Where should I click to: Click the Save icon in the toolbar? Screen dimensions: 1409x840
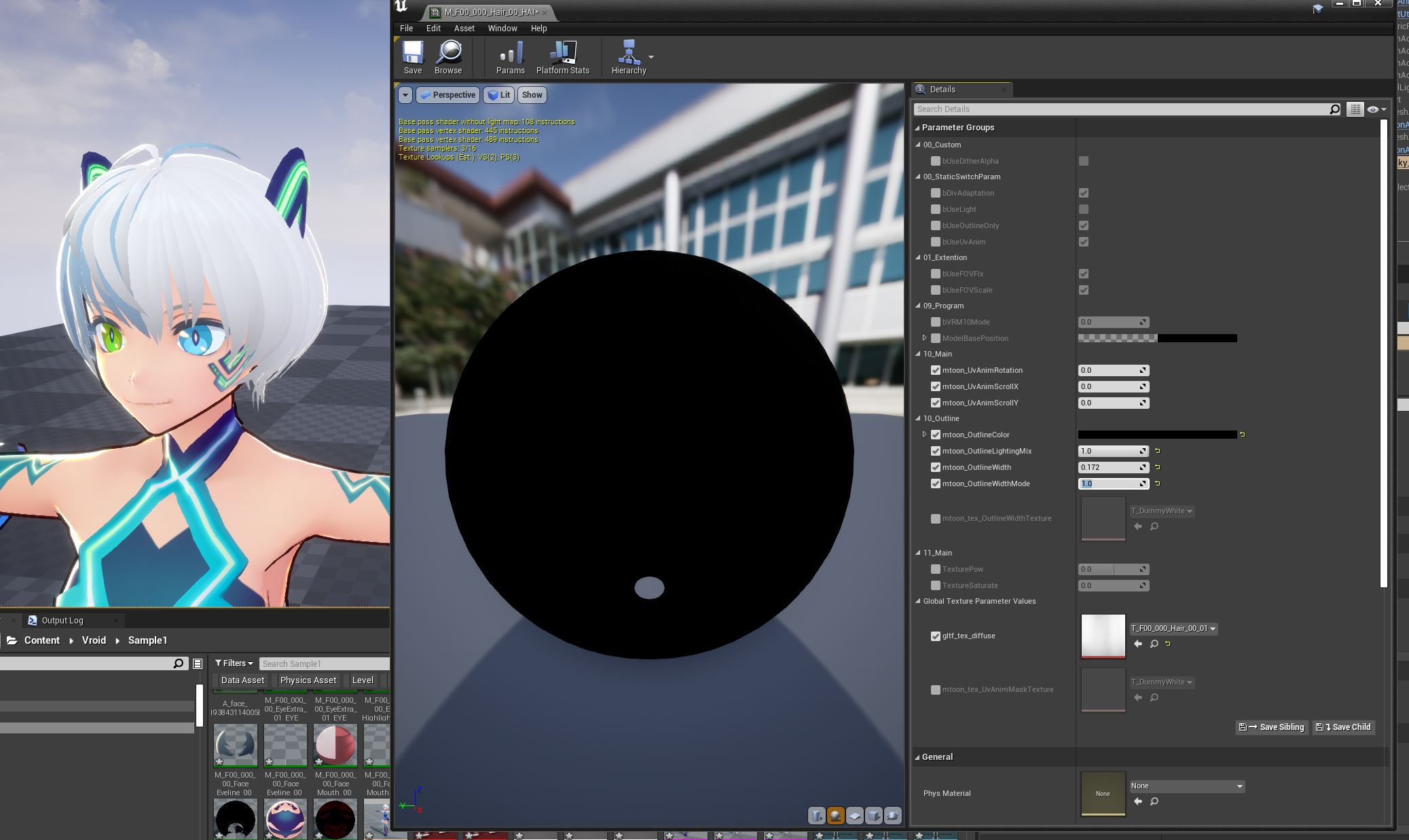412,57
